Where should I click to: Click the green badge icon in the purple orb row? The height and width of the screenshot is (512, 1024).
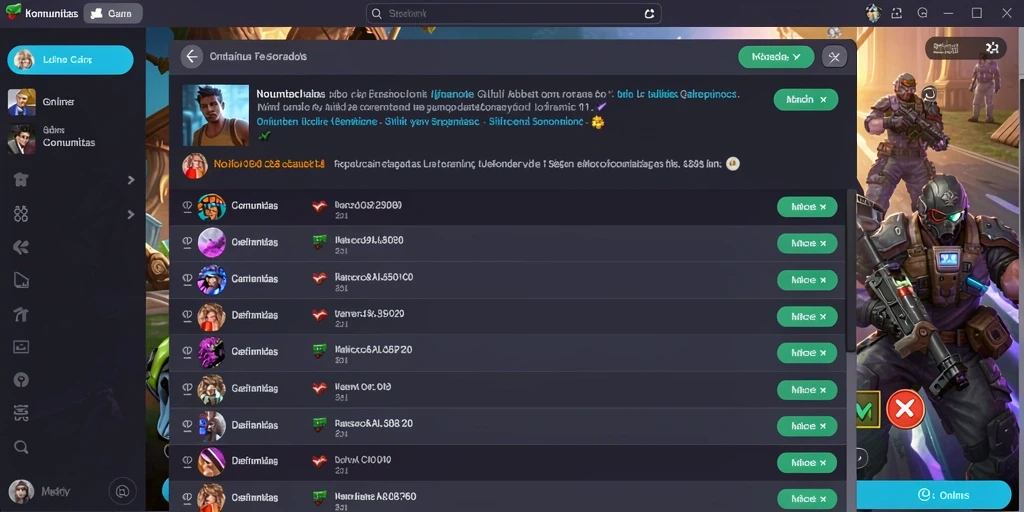pyautogui.click(x=319, y=242)
